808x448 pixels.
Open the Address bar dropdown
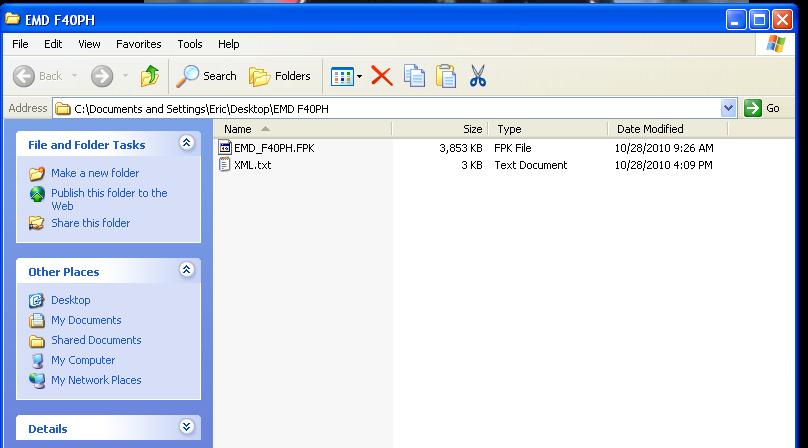(x=728, y=108)
